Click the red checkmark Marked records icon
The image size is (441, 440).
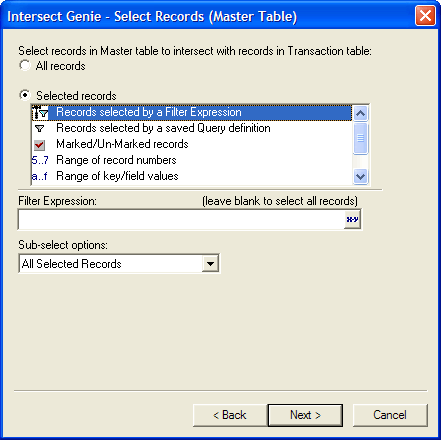pyautogui.click(x=39, y=145)
